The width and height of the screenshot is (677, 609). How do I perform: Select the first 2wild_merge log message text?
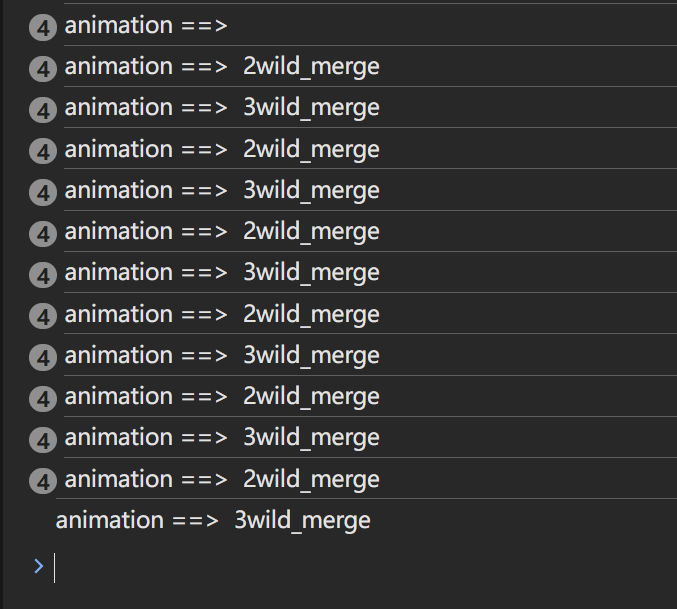click(222, 67)
